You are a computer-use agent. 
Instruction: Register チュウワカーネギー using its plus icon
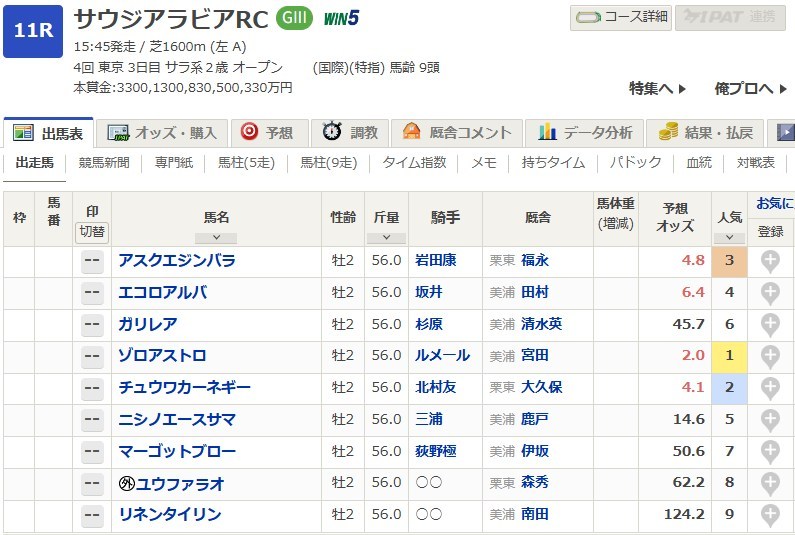(x=770, y=388)
